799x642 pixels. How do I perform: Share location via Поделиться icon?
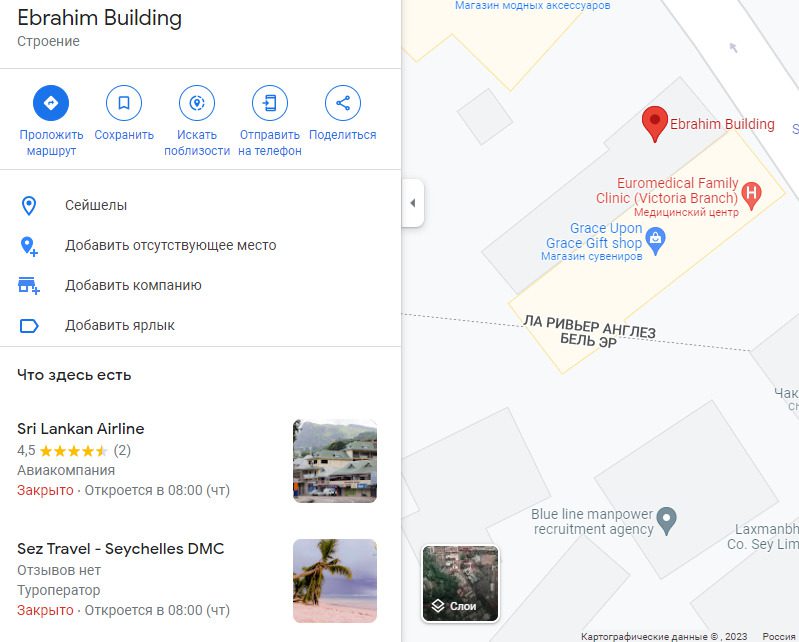[342, 103]
